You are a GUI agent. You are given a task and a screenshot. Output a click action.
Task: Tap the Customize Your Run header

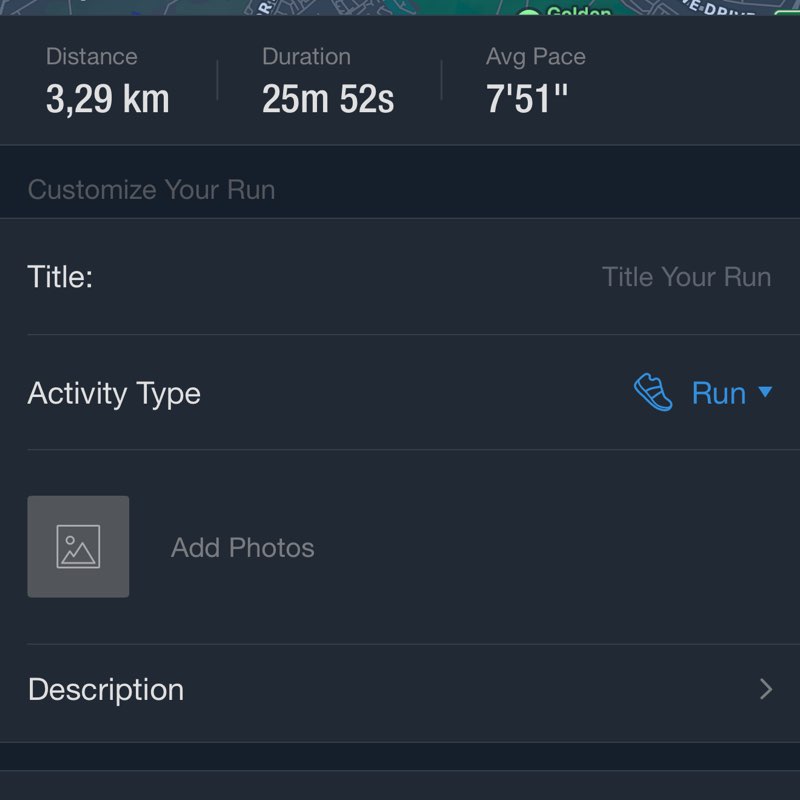coord(151,190)
